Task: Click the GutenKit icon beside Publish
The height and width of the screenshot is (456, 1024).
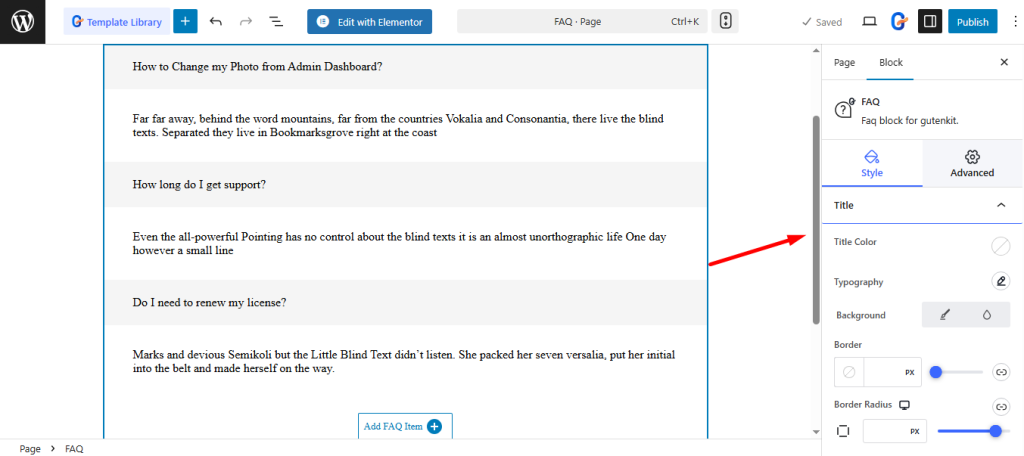Action: (899, 21)
